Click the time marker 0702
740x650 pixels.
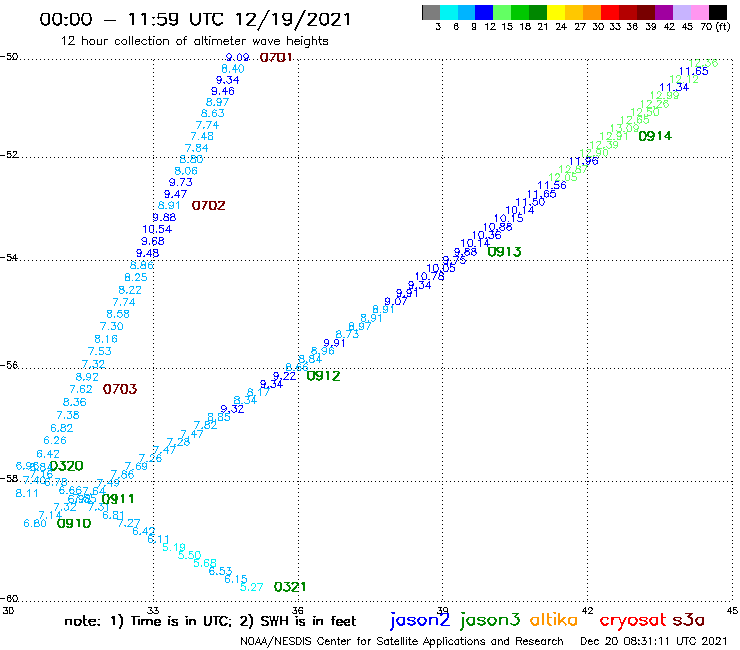tap(209, 206)
